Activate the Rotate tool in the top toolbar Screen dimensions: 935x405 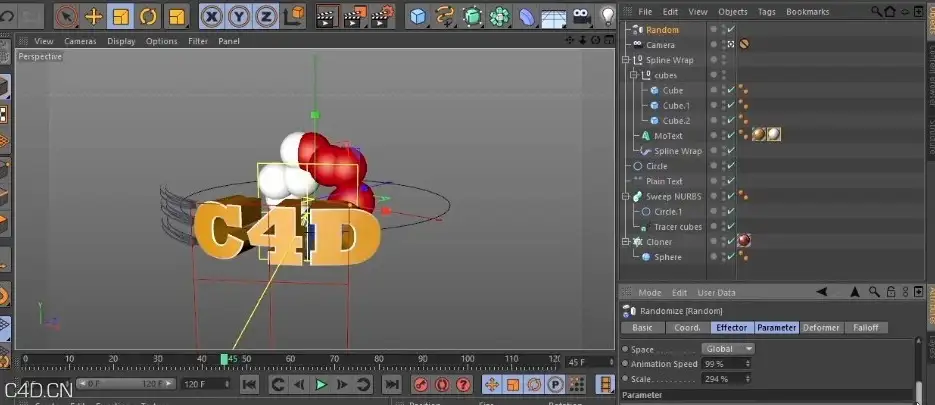click(x=148, y=16)
